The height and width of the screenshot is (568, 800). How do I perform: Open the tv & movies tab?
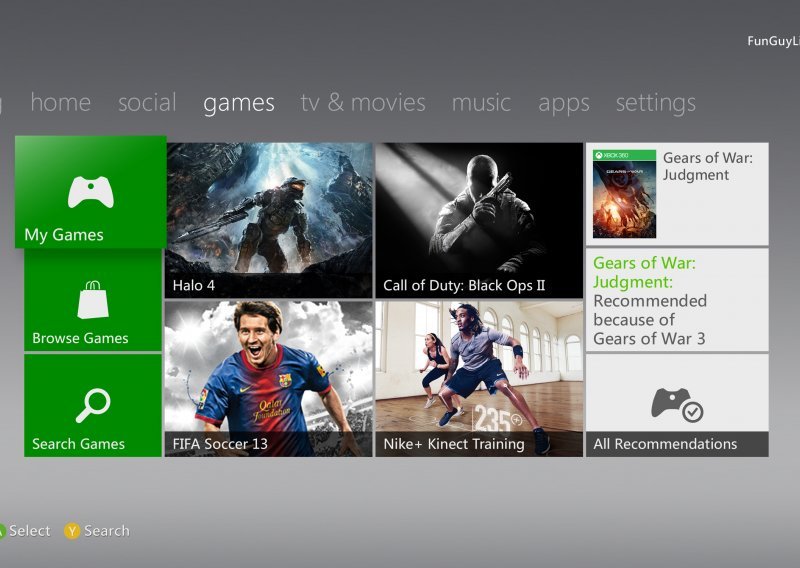pos(363,103)
